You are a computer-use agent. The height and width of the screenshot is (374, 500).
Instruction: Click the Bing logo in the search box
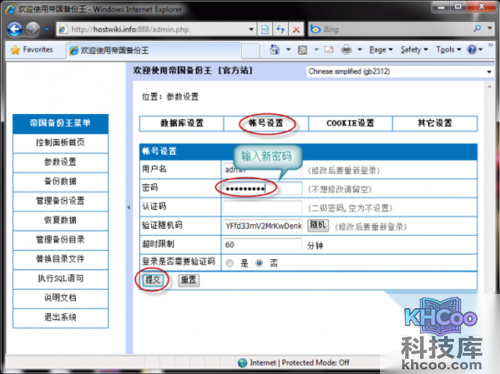[315, 29]
